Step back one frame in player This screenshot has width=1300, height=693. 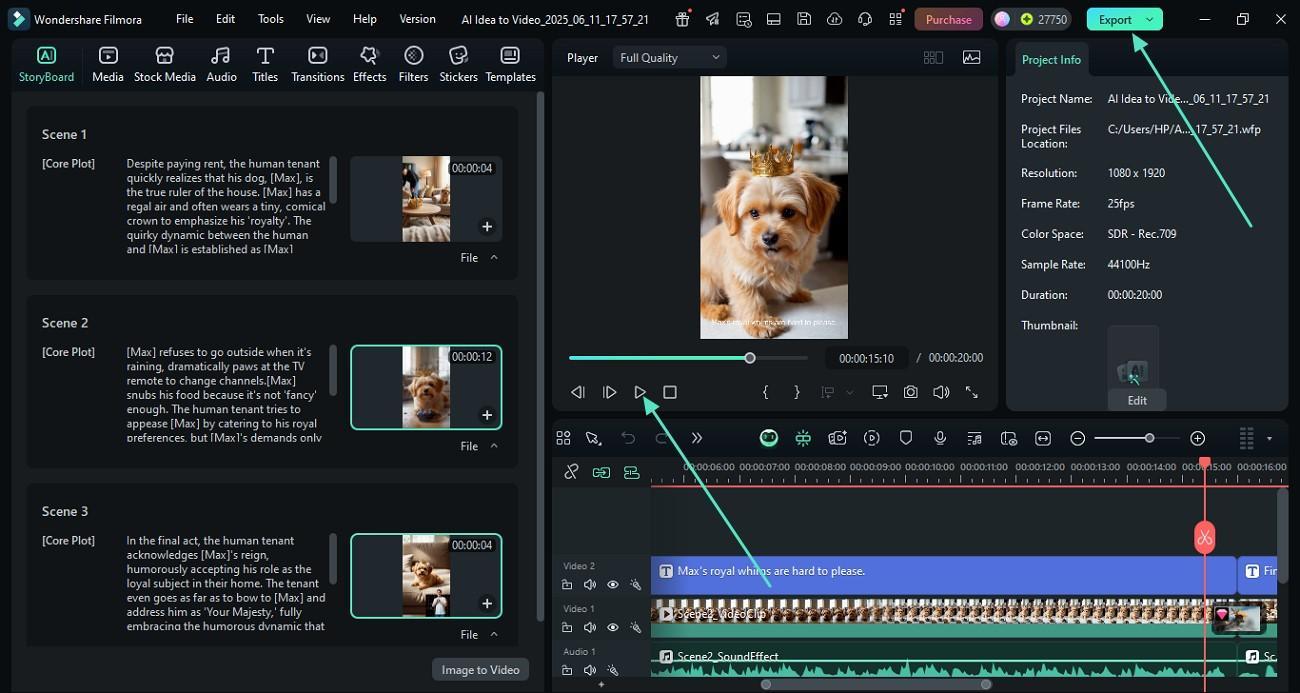(x=578, y=392)
